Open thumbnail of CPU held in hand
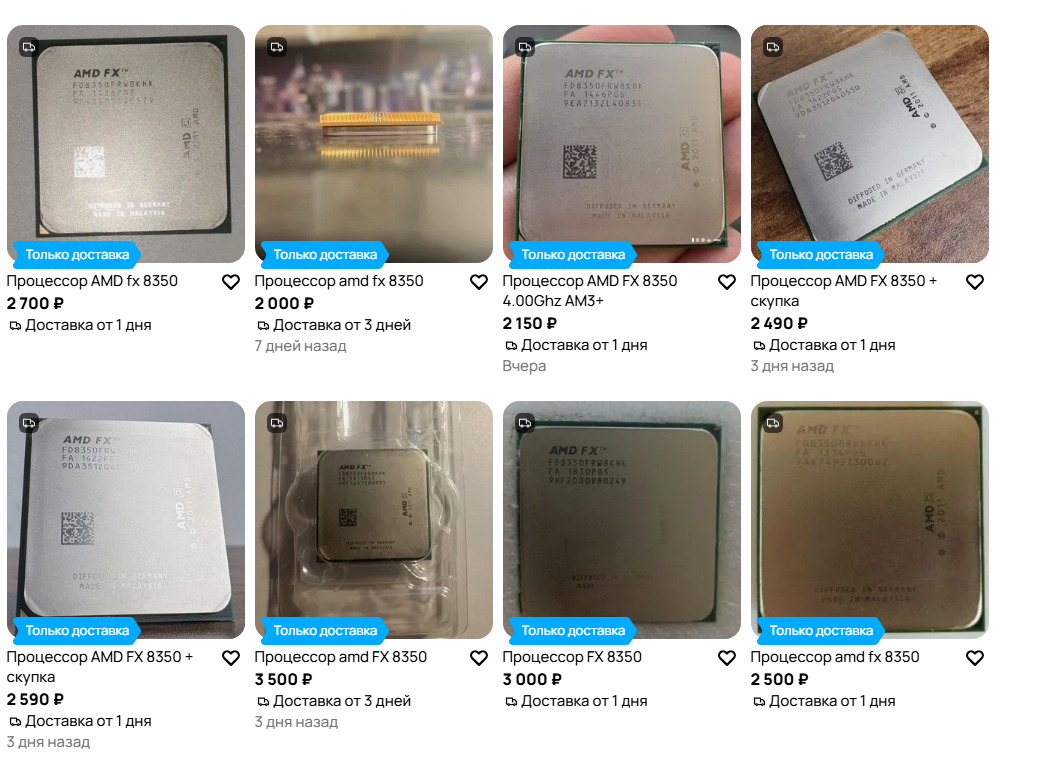The image size is (1041, 765). click(x=621, y=144)
